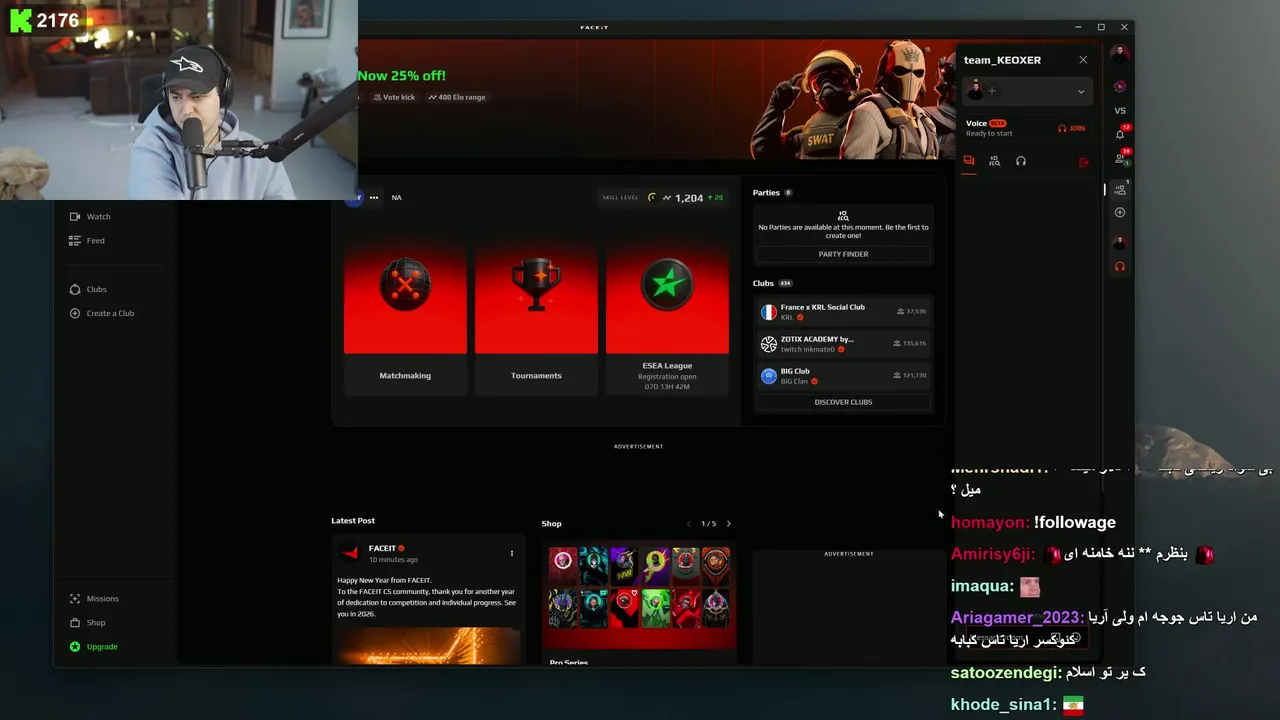Open the party icon in right rail
This screenshot has height=720, width=1280.
(x=1120, y=189)
